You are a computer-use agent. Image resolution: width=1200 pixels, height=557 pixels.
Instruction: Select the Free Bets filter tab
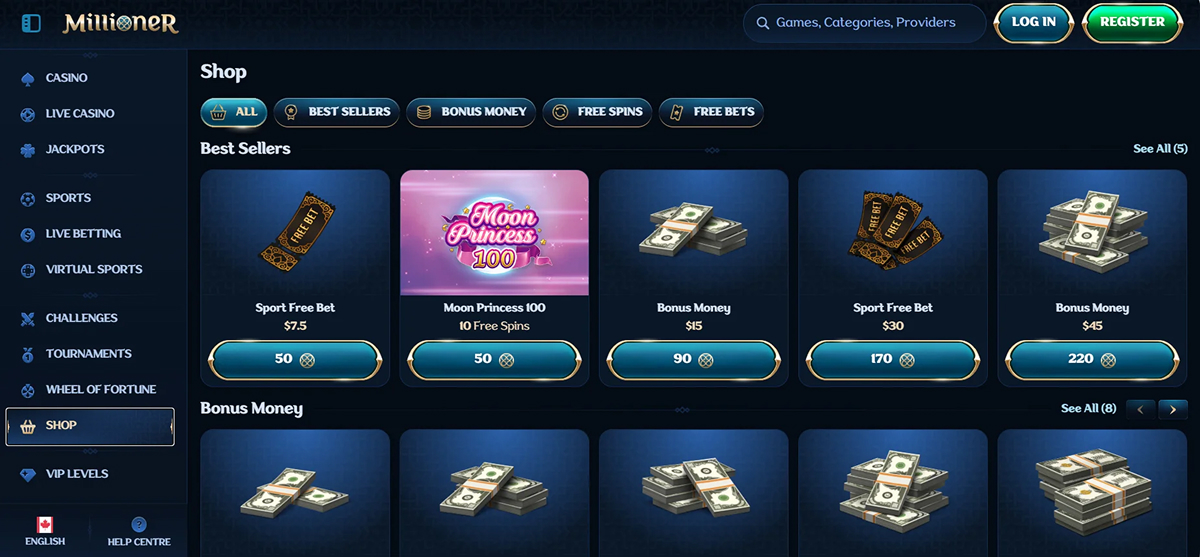pos(711,112)
